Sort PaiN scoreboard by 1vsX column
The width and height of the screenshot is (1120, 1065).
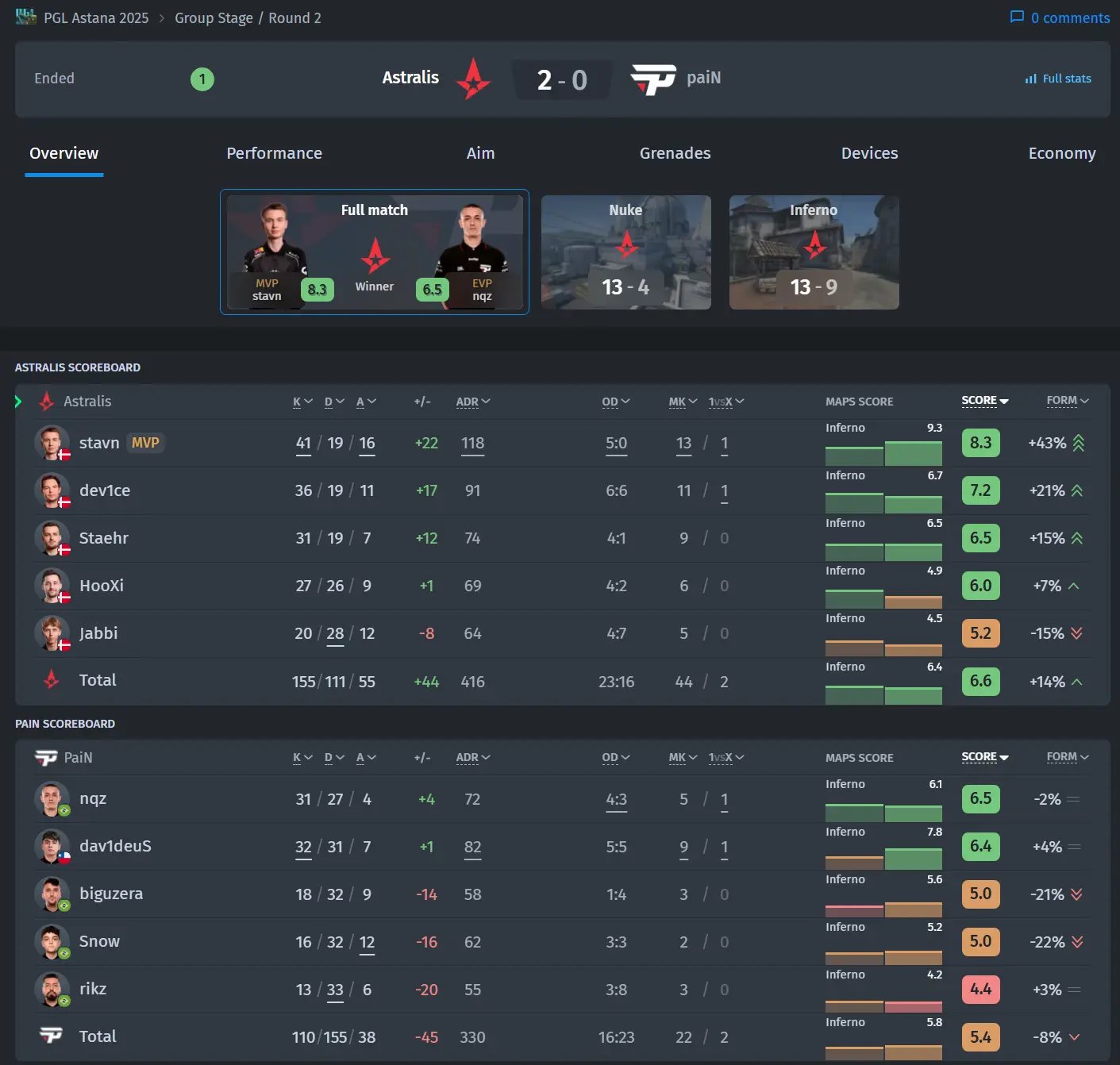pos(726,758)
